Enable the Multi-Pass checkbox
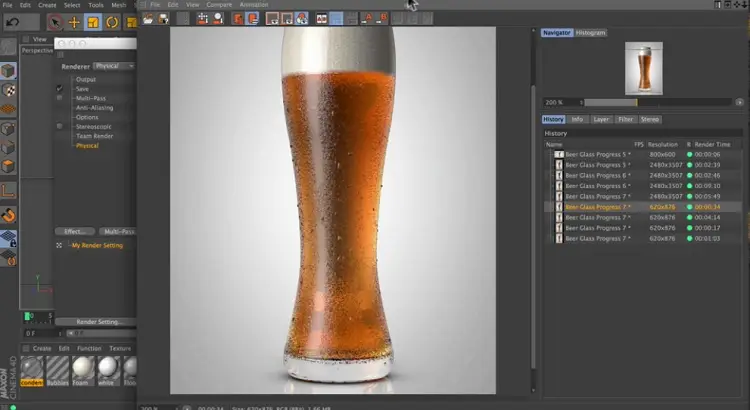 pos(59,98)
